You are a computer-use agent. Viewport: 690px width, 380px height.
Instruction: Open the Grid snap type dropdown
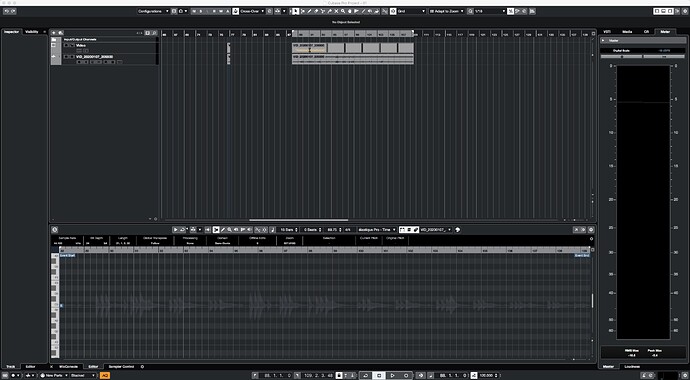pyautogui.click(x=411, y=11)
